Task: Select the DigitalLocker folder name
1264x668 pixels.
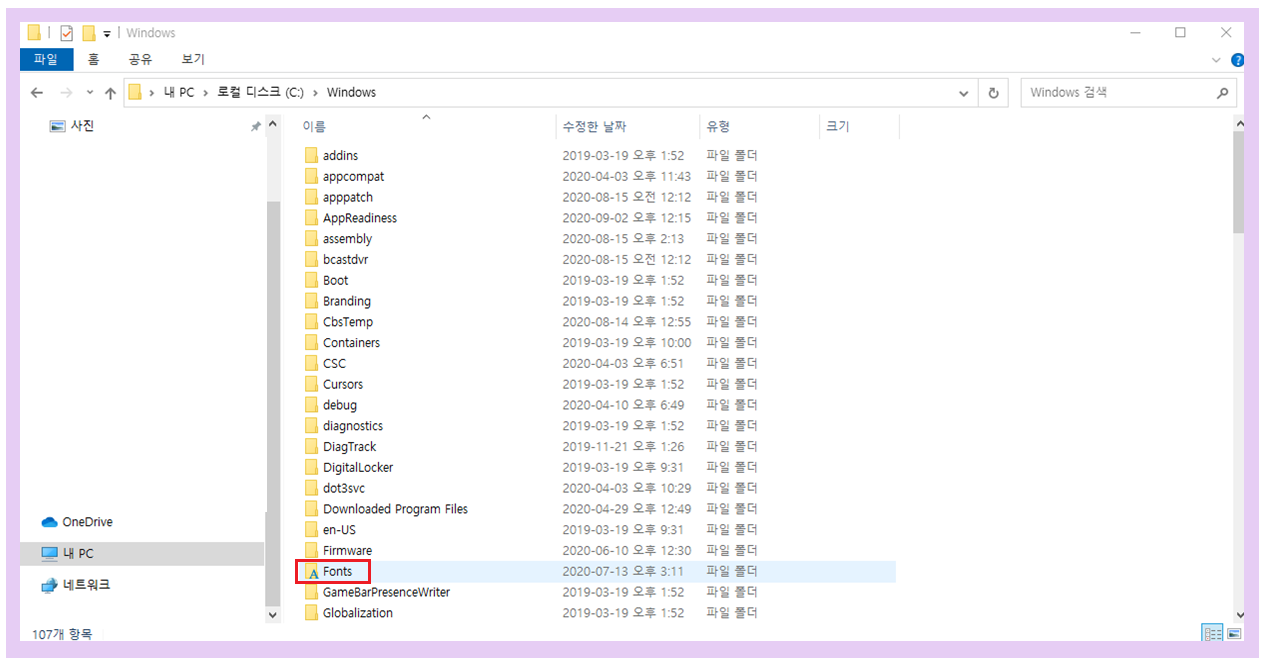Action: 358,468
